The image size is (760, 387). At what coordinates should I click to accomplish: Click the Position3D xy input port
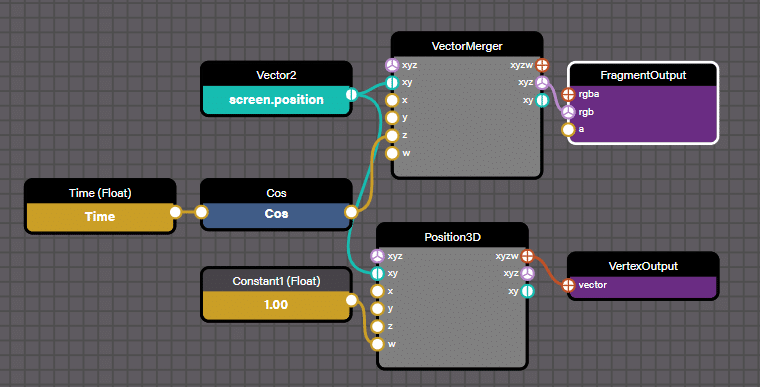377,274
